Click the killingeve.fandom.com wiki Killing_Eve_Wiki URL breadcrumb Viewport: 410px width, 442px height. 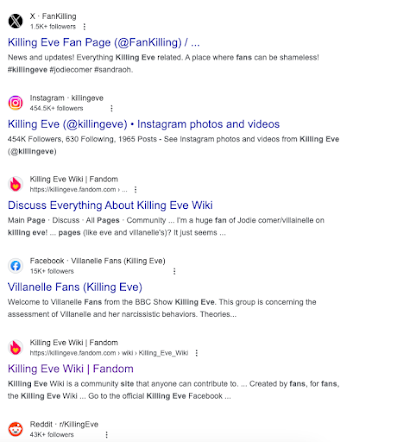tap(109, 353)
